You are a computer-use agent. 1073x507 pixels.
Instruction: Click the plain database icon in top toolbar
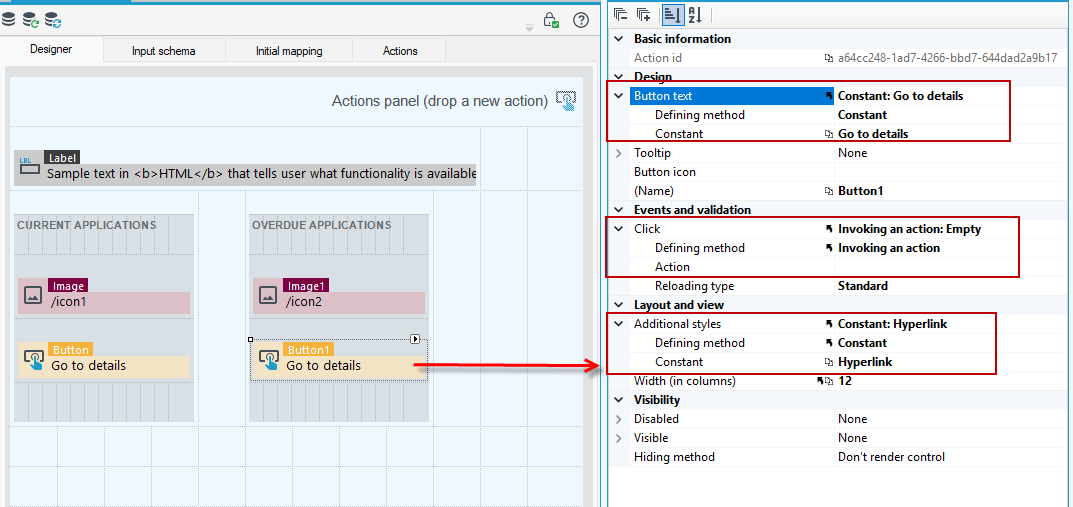click(x=8, y=20)
